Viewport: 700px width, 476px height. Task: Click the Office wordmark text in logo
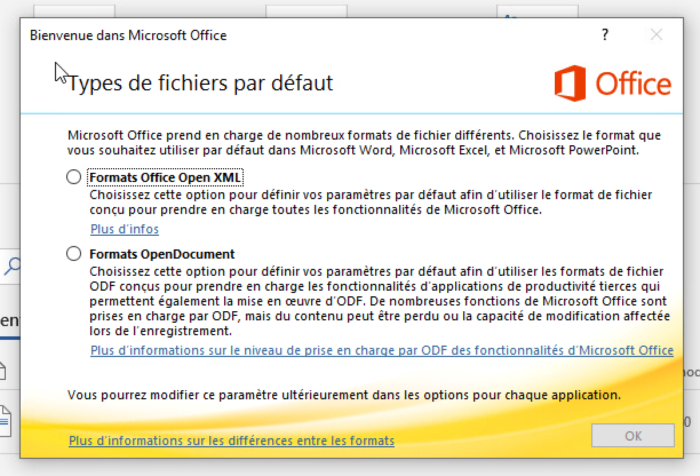633,84
